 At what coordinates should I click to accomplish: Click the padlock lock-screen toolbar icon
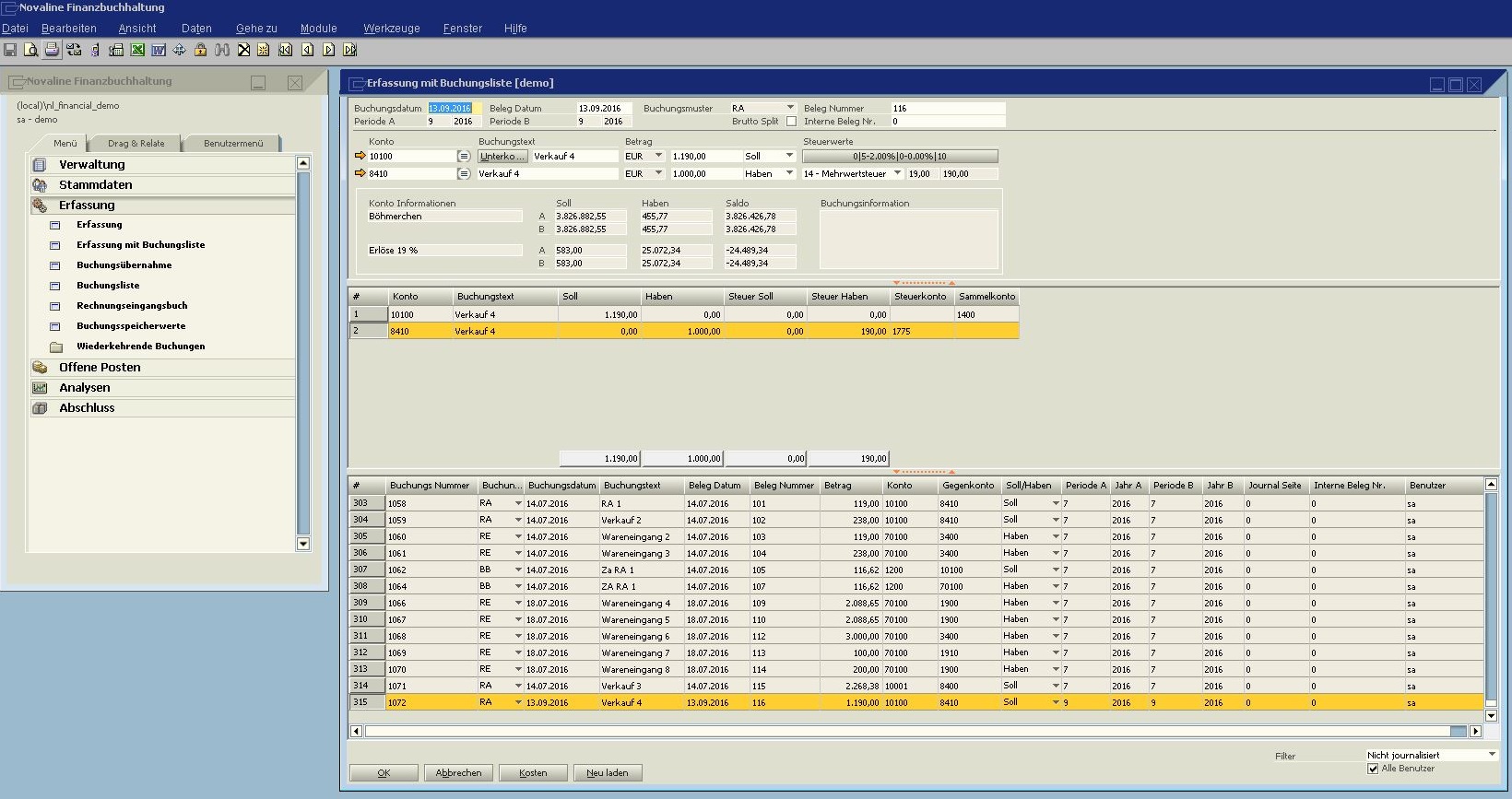click(x=200, y=50)
